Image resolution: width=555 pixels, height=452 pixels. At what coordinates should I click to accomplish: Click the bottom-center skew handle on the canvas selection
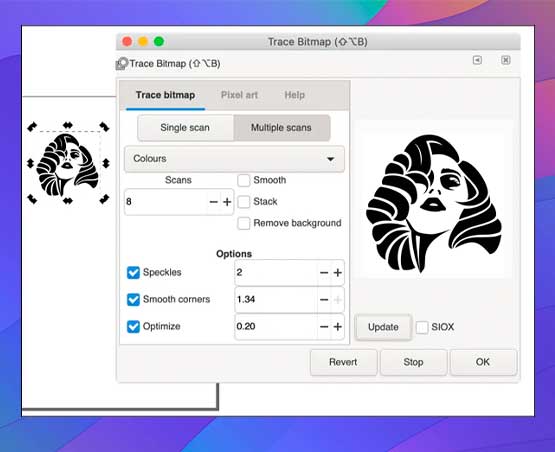click(68, 201)
